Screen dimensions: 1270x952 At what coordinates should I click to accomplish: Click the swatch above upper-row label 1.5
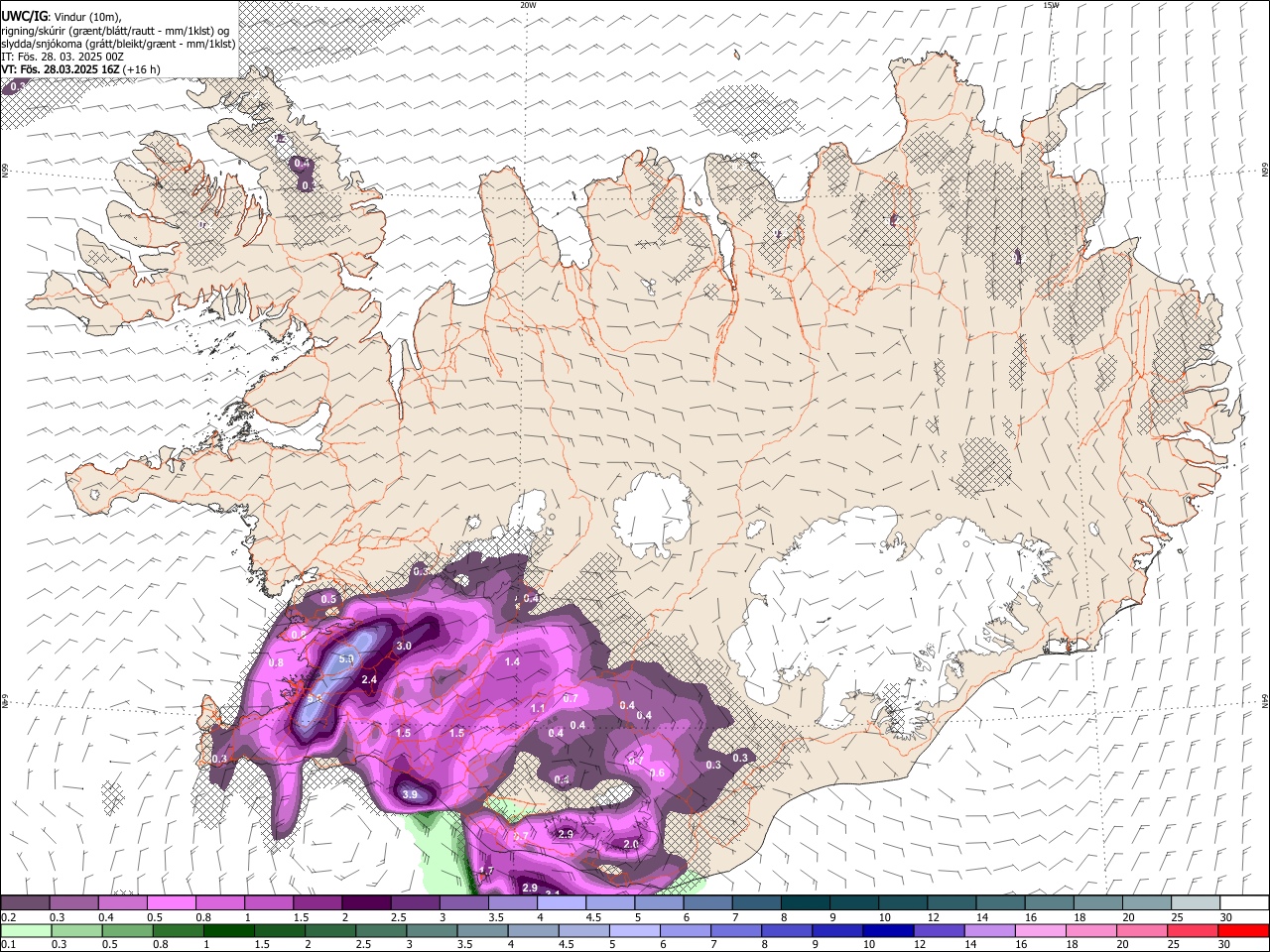point(317,902)
